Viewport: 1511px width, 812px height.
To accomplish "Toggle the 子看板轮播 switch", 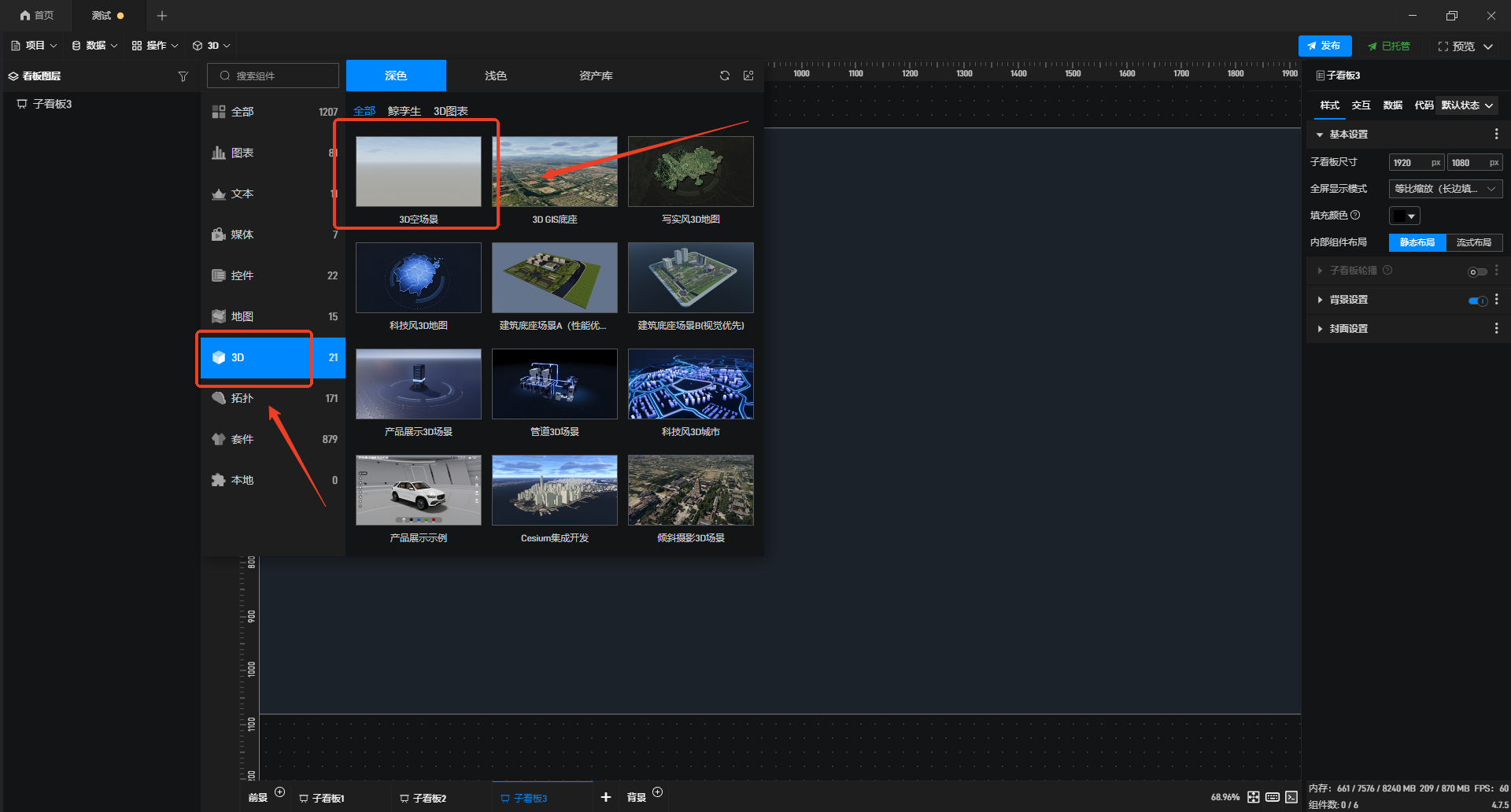I will point(1477,271).
